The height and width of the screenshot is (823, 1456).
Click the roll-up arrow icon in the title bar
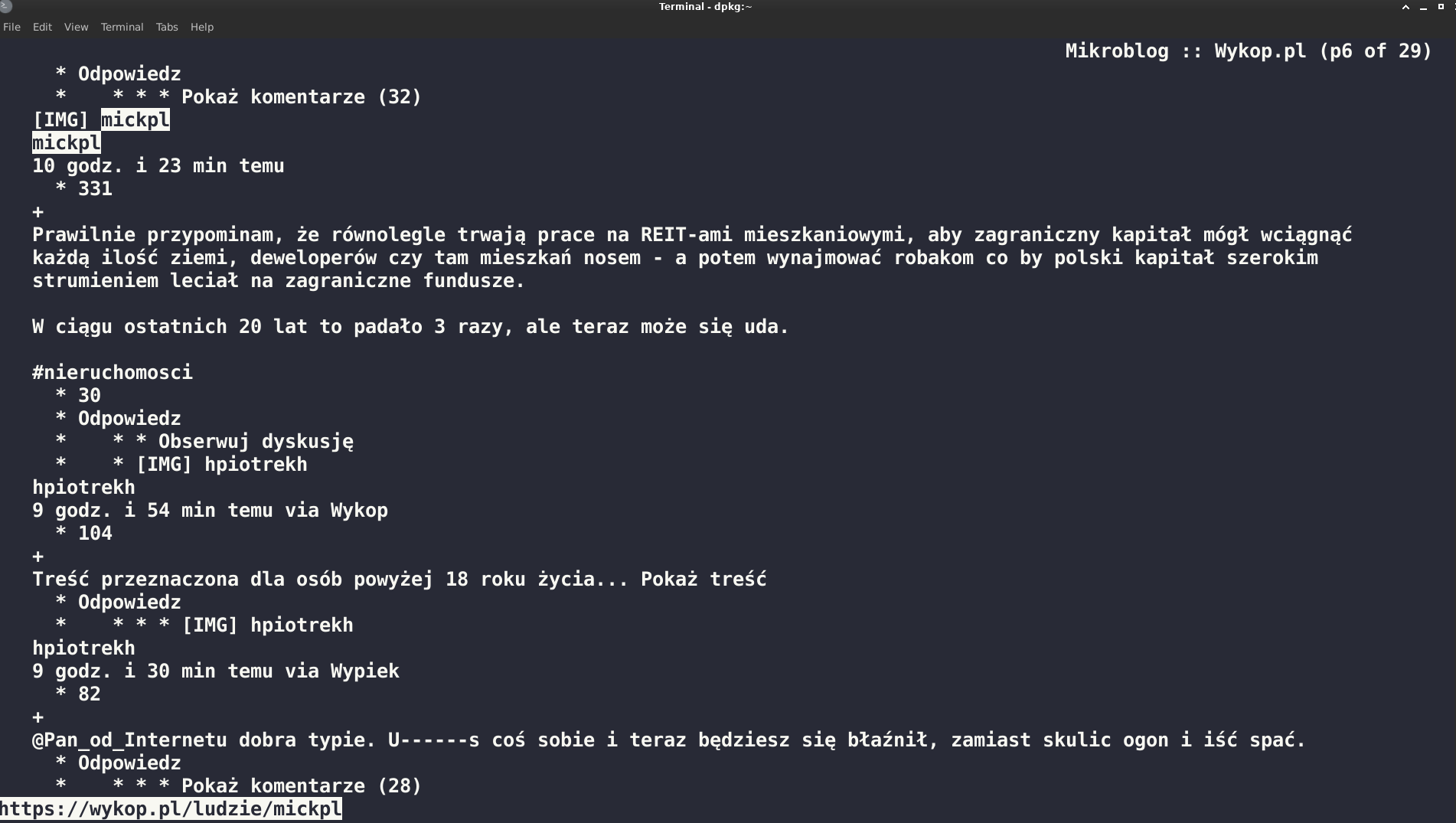tap(1405, 7)
